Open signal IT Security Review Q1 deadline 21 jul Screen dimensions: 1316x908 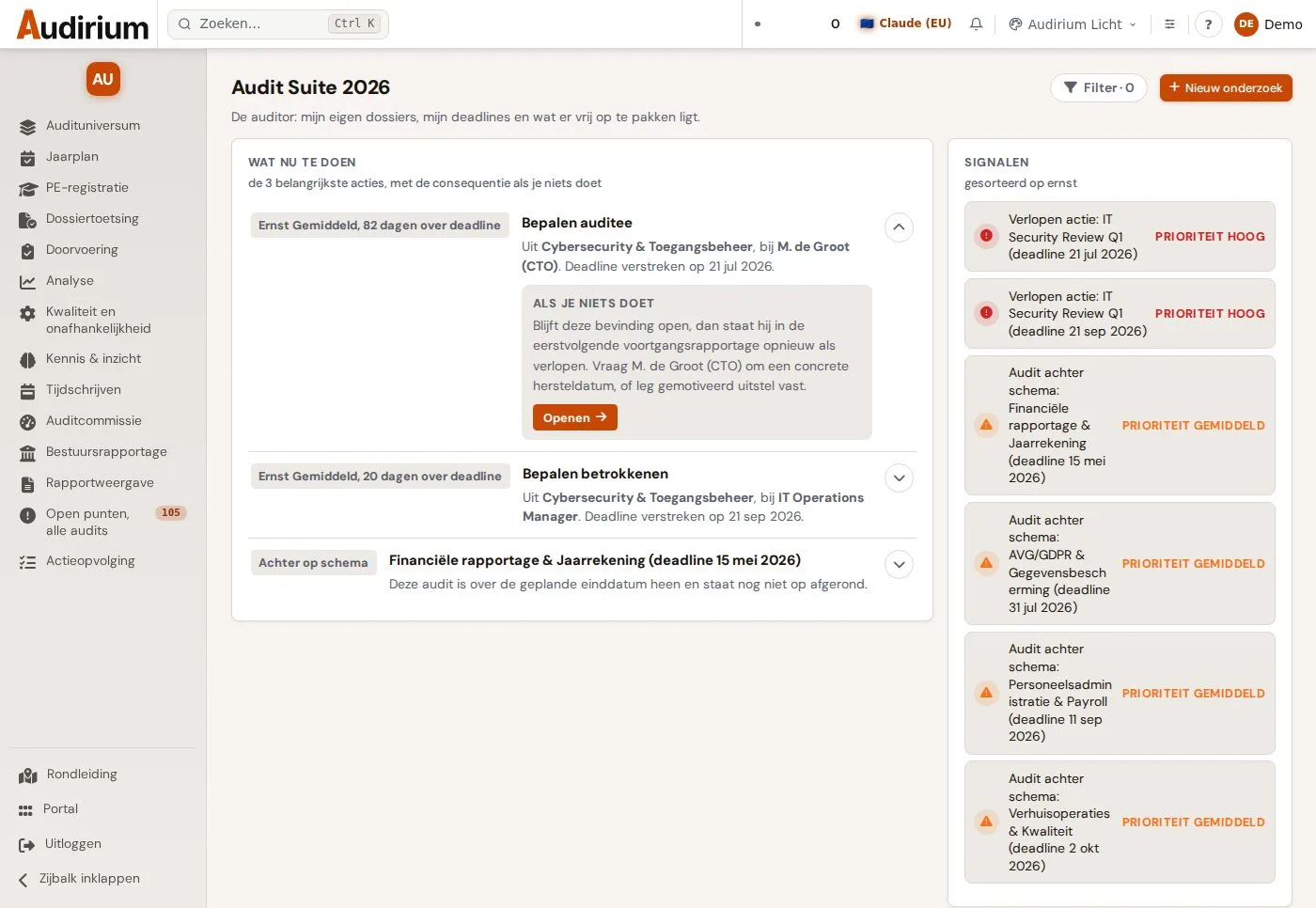(x=1120, y=237)
